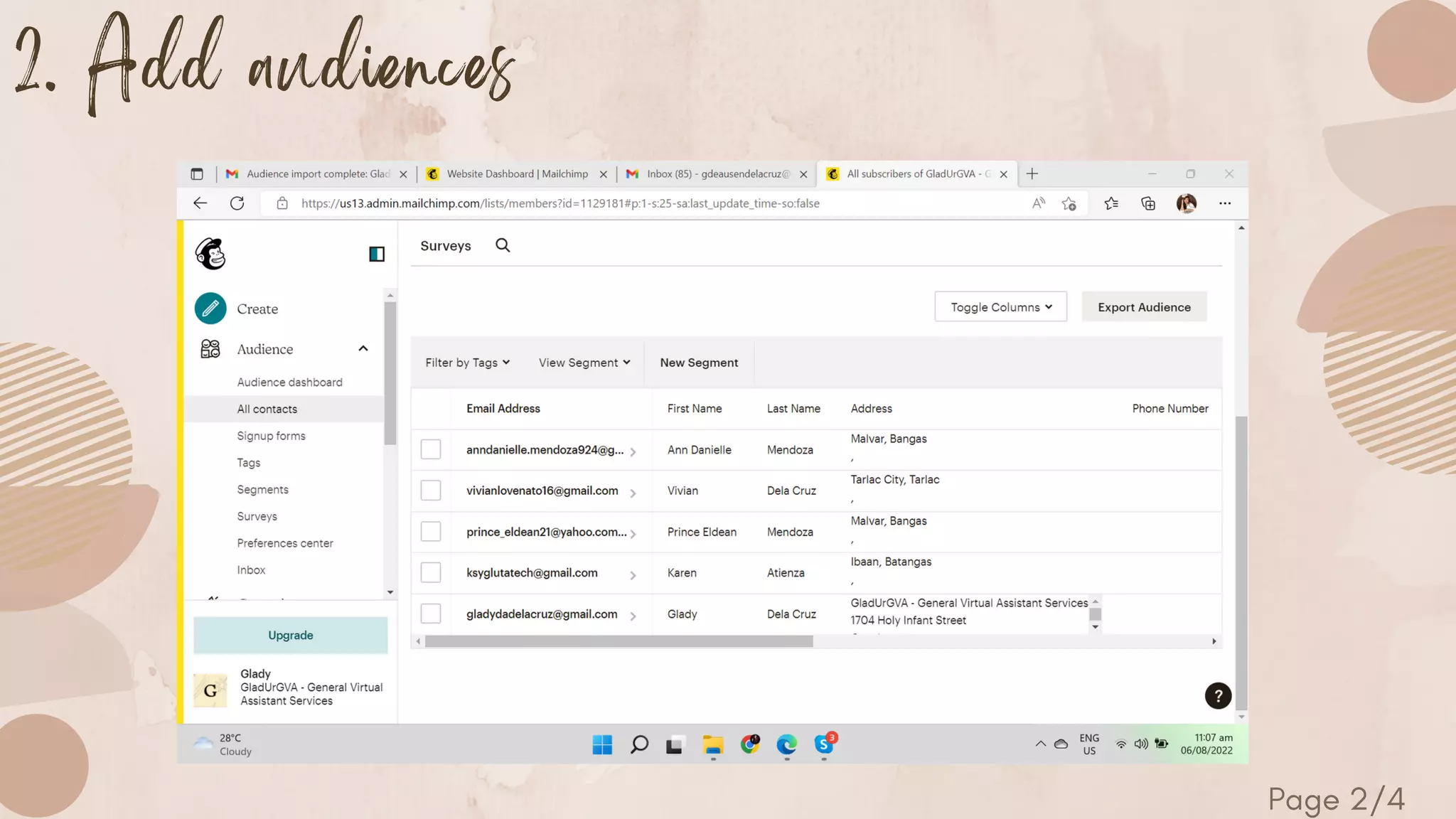Viewport: 1456px width, 819px height.
Task: Switch to Website Dashboard Mailchimp tab
Action: click(516, 174)
